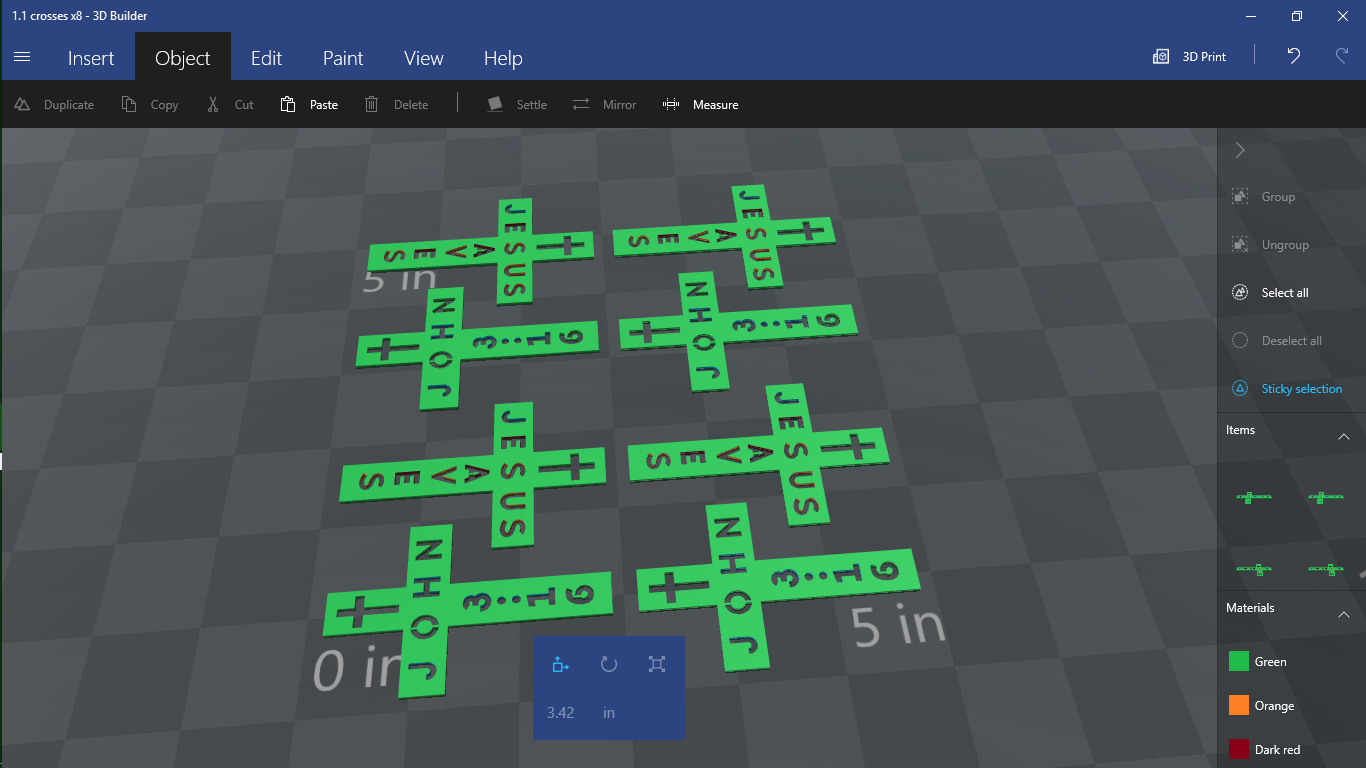Click the Copy pages icon

pos(128,104)
